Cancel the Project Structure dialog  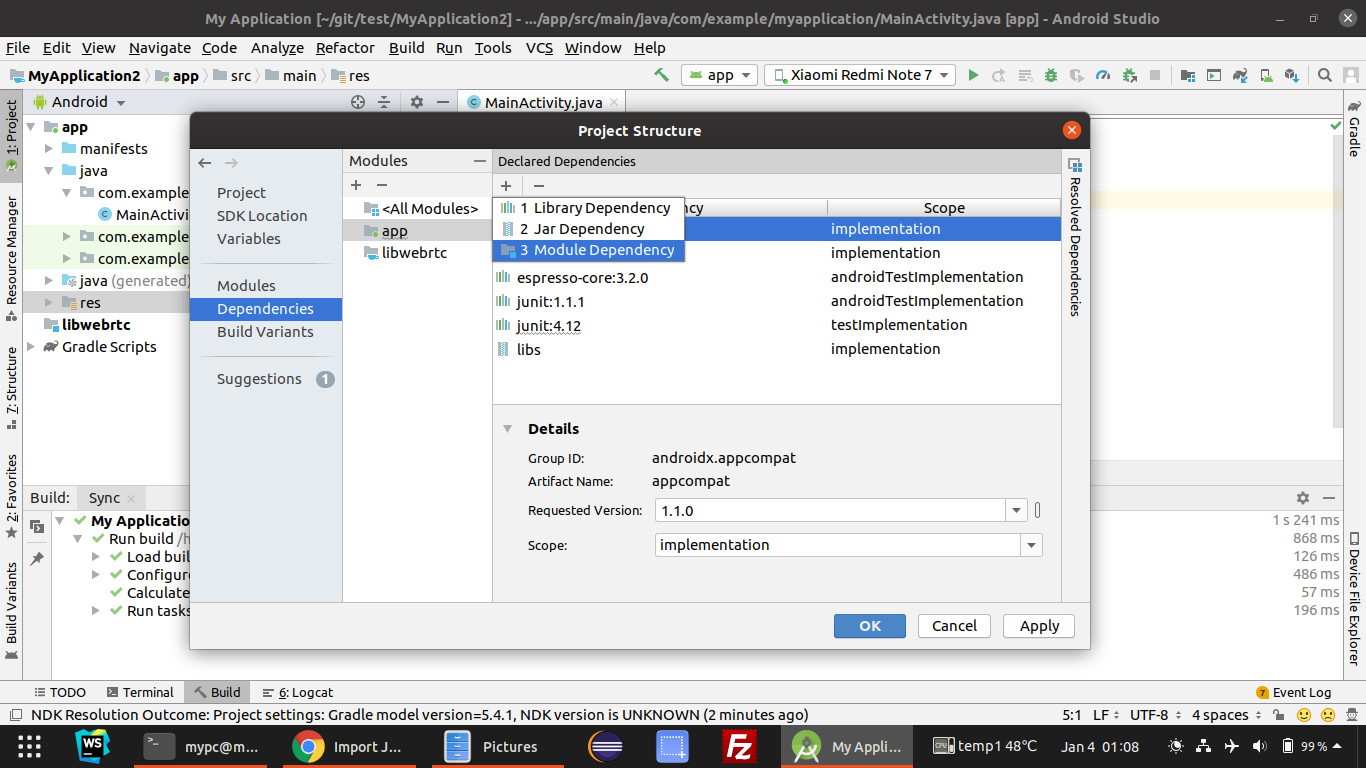point(953,625)
